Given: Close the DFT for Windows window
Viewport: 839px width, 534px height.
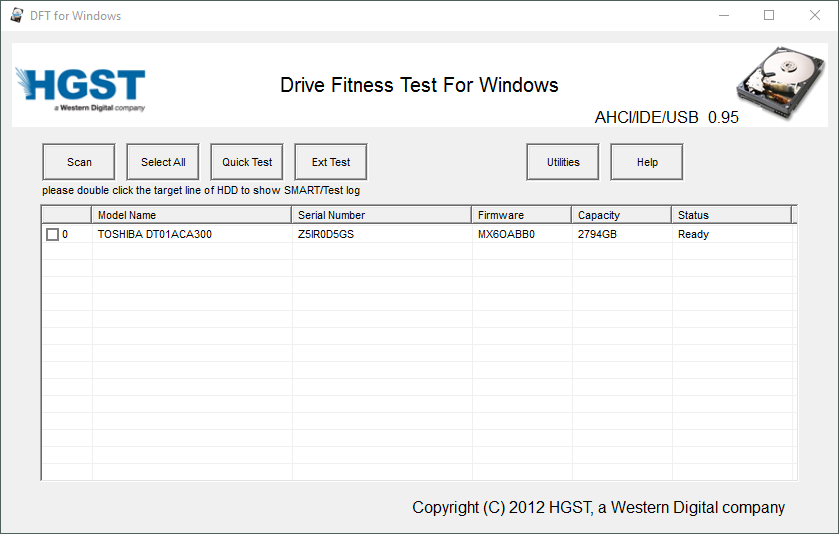Looking at the screenshot, I should pos(814,15).
